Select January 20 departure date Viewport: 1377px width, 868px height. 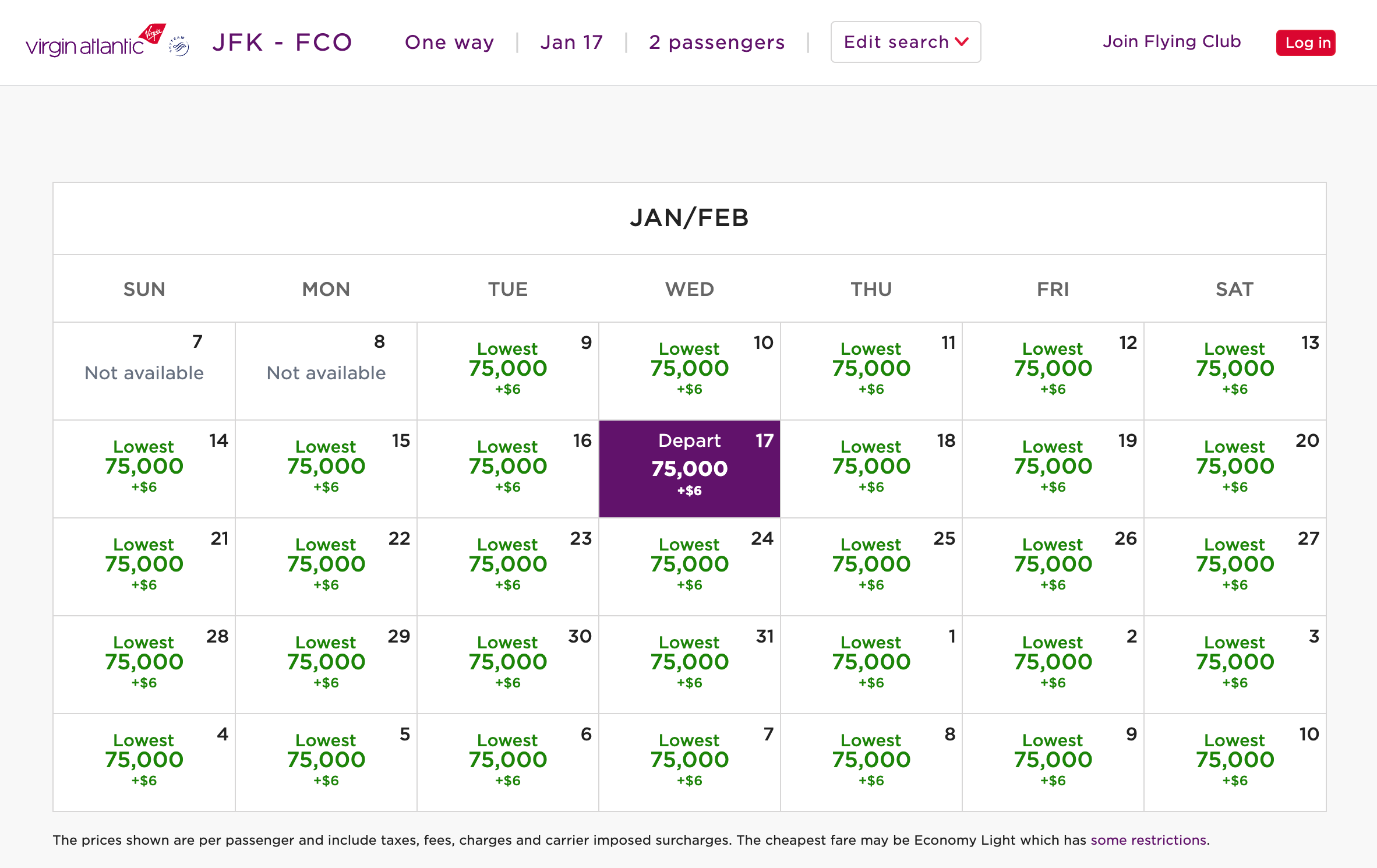pos(1234,468)
